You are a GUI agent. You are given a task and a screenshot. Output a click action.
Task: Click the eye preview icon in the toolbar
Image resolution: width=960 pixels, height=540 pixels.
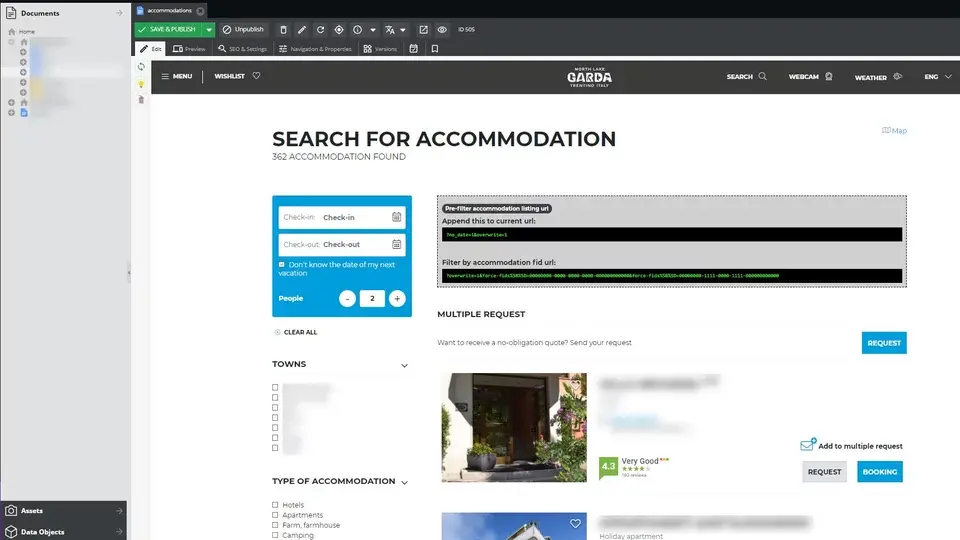(x=442, y=29)
